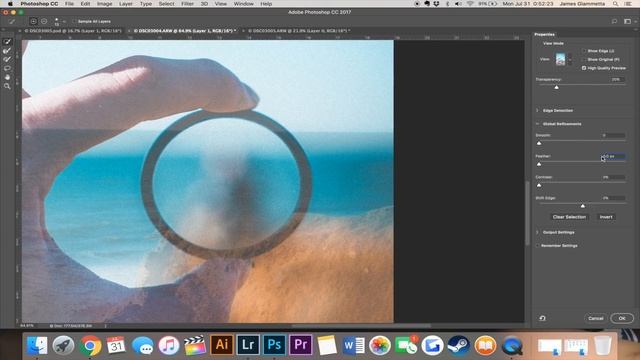Open Illustrator from the dock
640x360 pixels.
222,345
